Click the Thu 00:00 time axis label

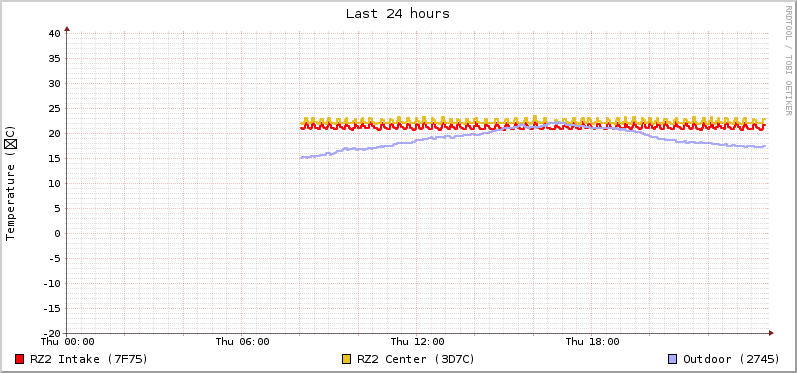pyautogui.click(x=68, y=341)
